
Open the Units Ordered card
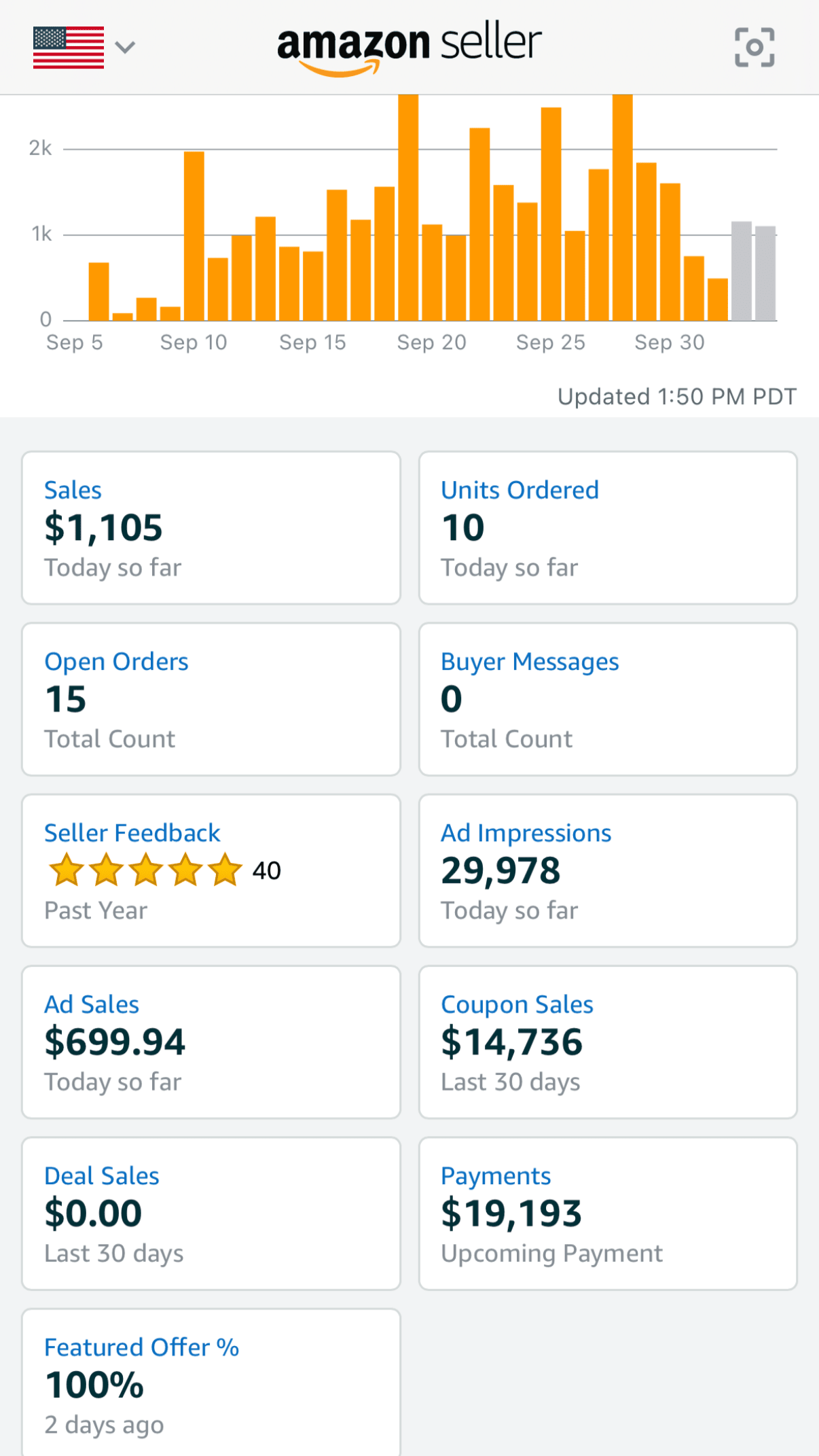point(608,528)
